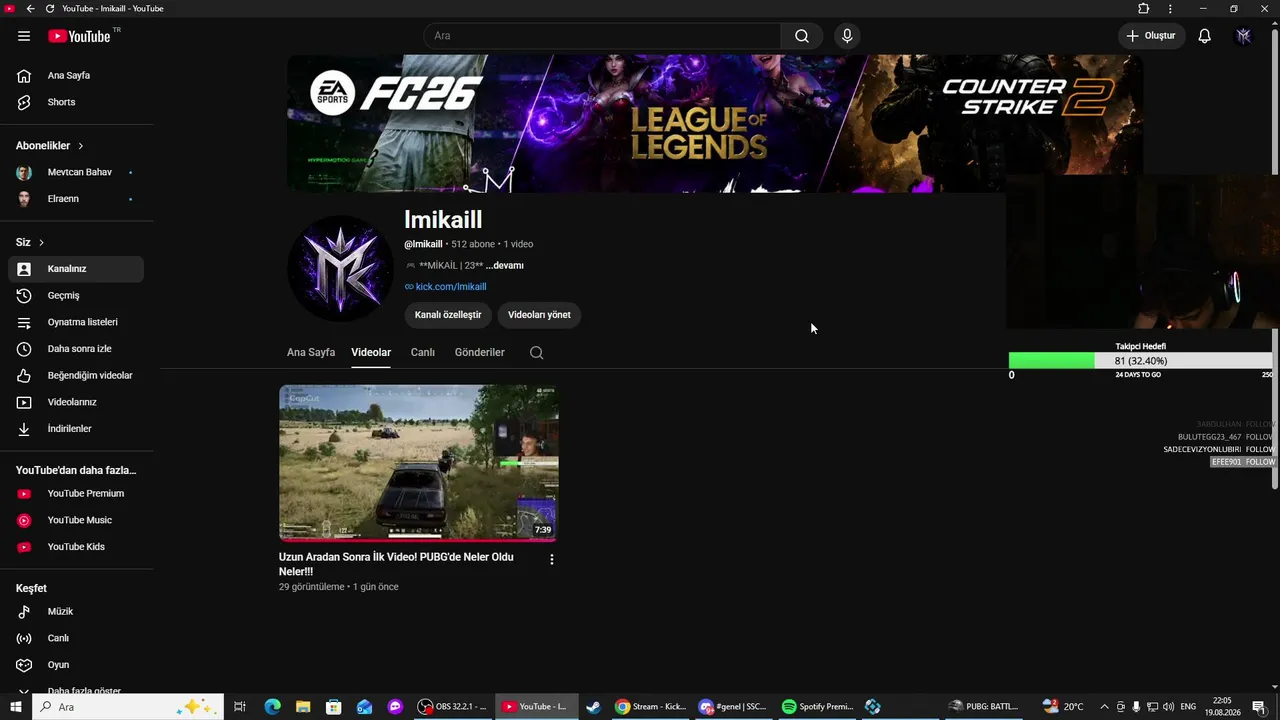Switch to OBS in the taskbar
1280x720 pixels.
point(452,707)
